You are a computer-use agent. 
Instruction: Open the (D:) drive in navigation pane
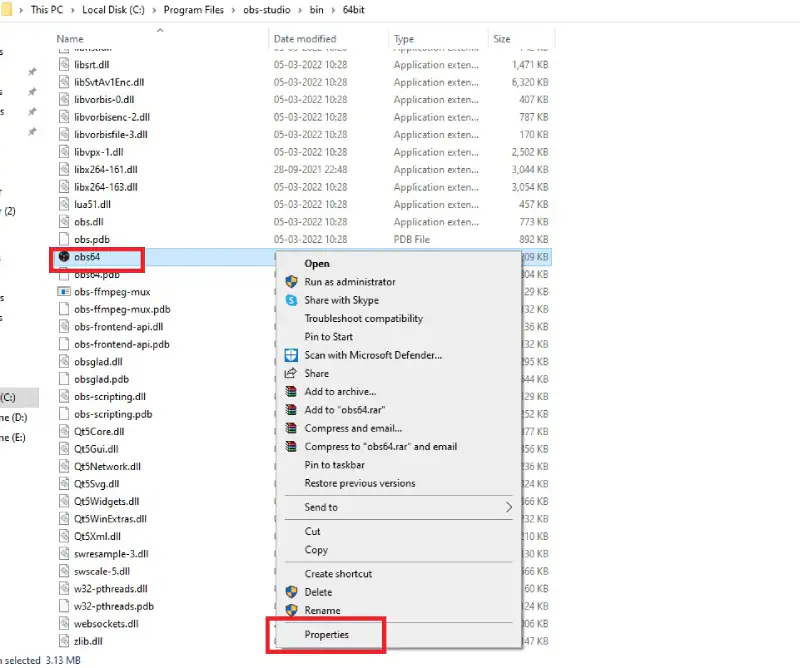pos(14,417)
